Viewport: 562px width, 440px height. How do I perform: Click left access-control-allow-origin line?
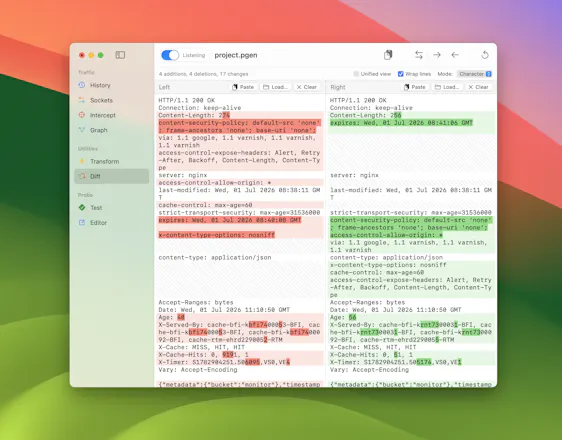tap(215, 183)
